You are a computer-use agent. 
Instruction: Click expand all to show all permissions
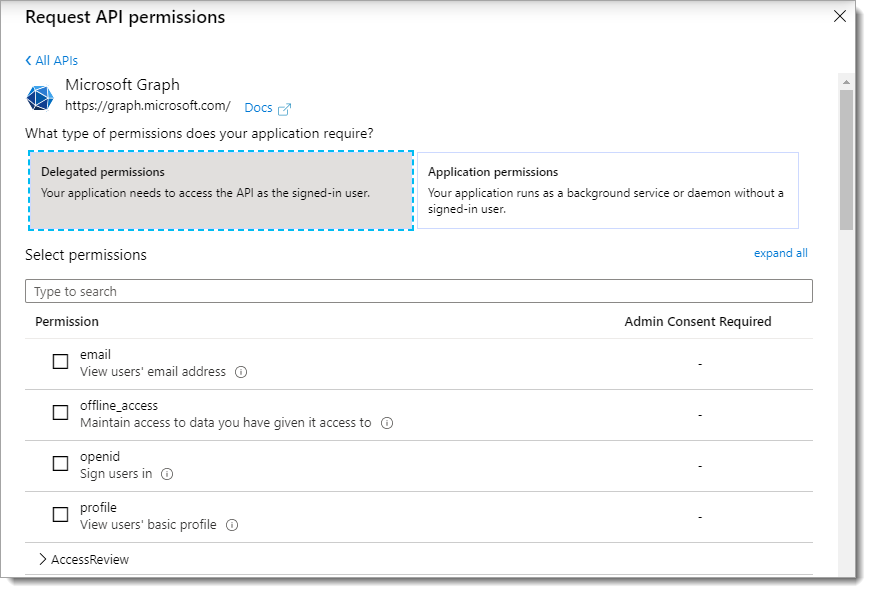click(x=780, y=253)
